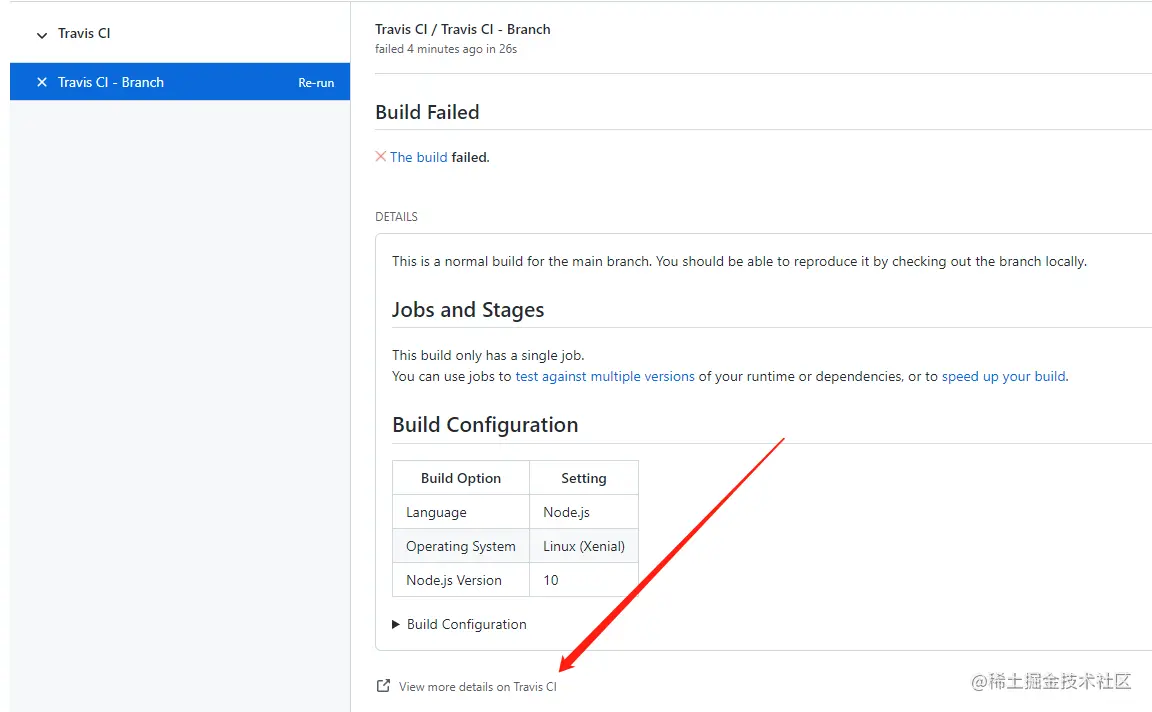Image resolution: width=1152 pixels, height=712 pixels.
Task: Collapse the Travis CI group chevron
Action: [x=41, y=35]
